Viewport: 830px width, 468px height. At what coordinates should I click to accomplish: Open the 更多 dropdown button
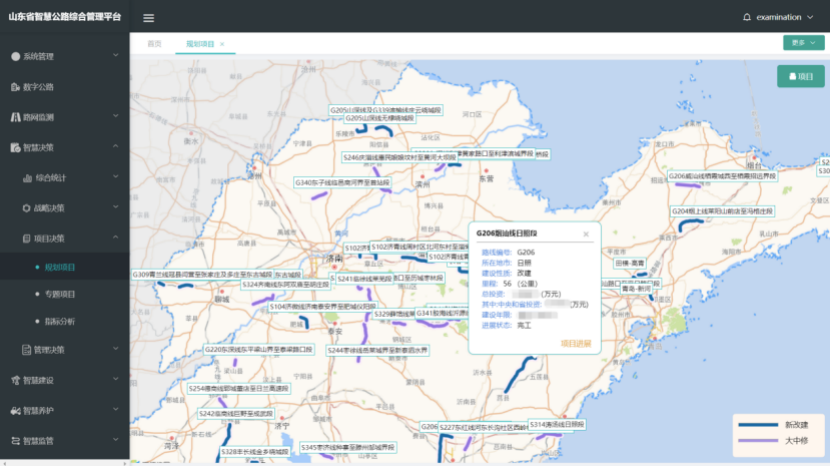[x=803, y=43]
